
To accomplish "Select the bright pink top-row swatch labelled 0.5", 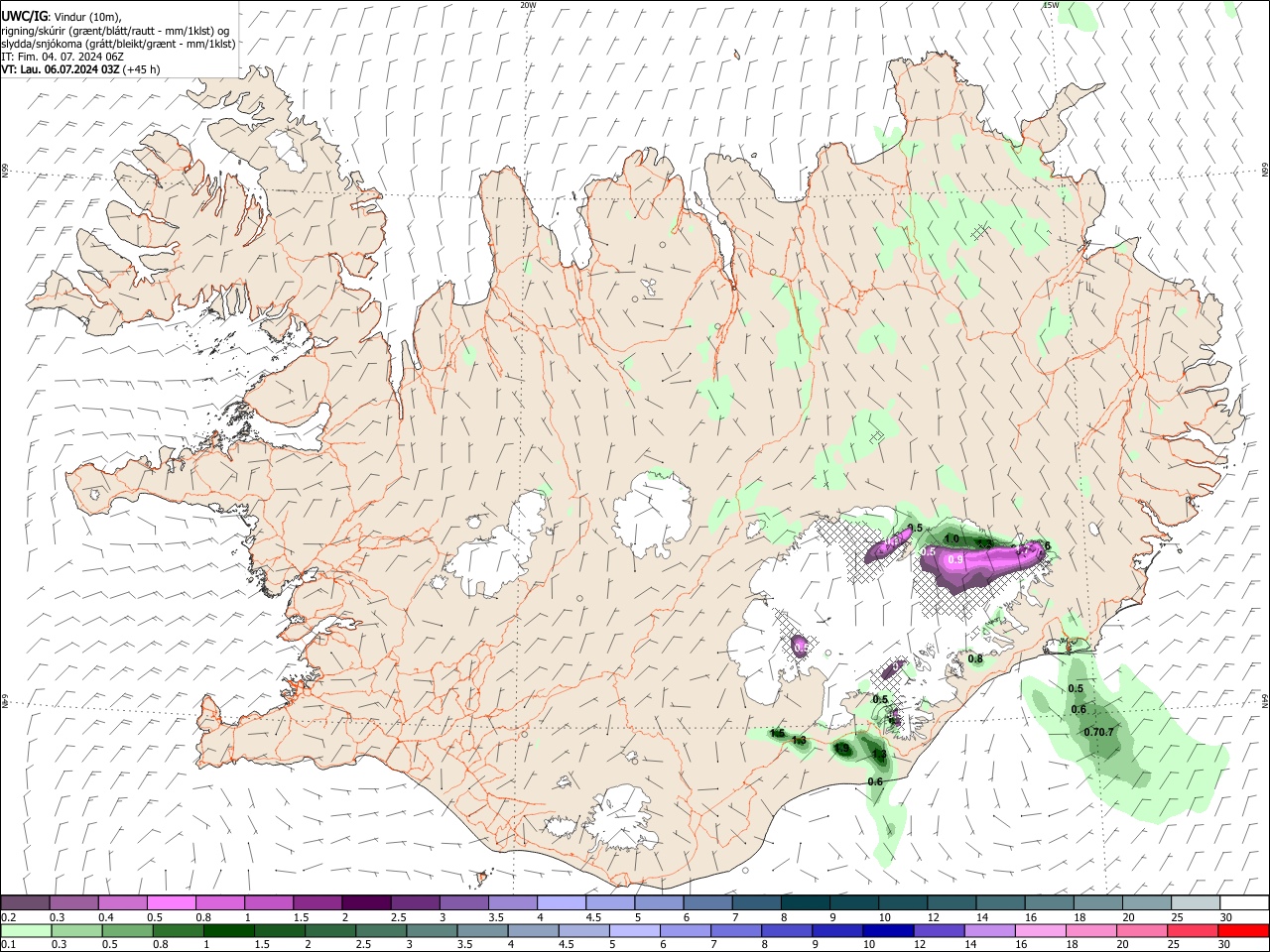I will click(171, 902).
